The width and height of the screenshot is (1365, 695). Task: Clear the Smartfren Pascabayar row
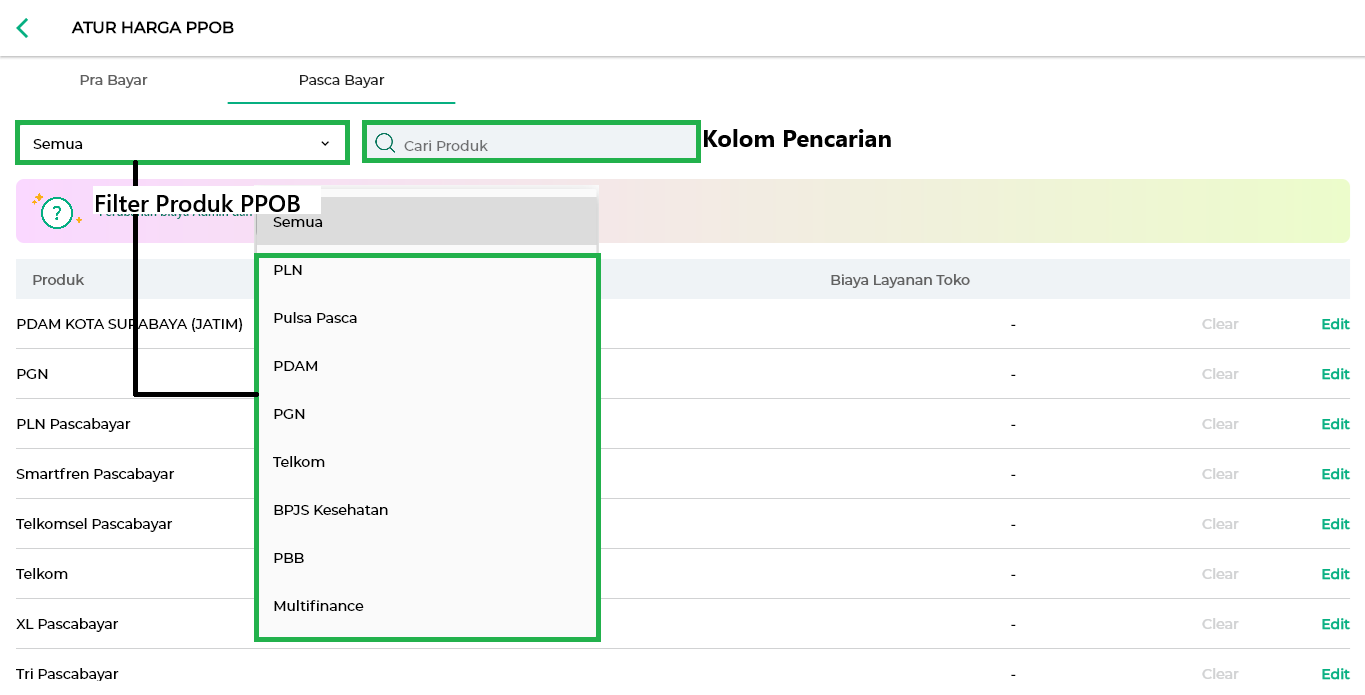point(1220,474)
